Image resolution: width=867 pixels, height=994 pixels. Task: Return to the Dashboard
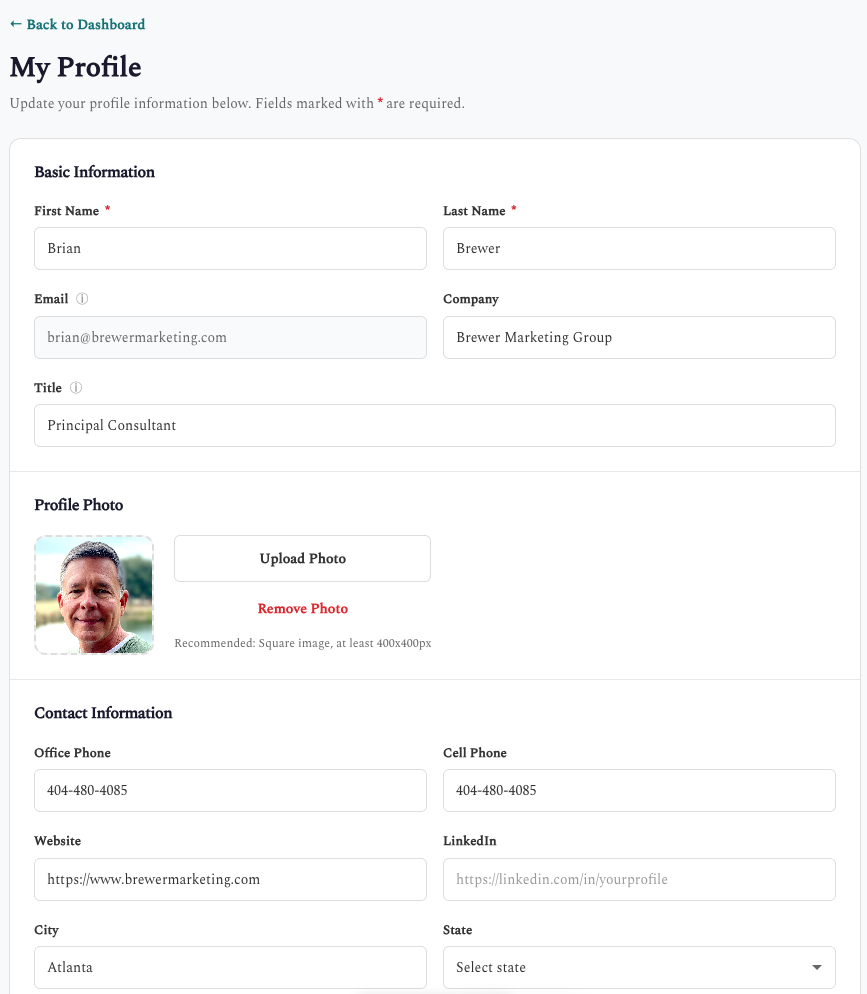[77, 24]
